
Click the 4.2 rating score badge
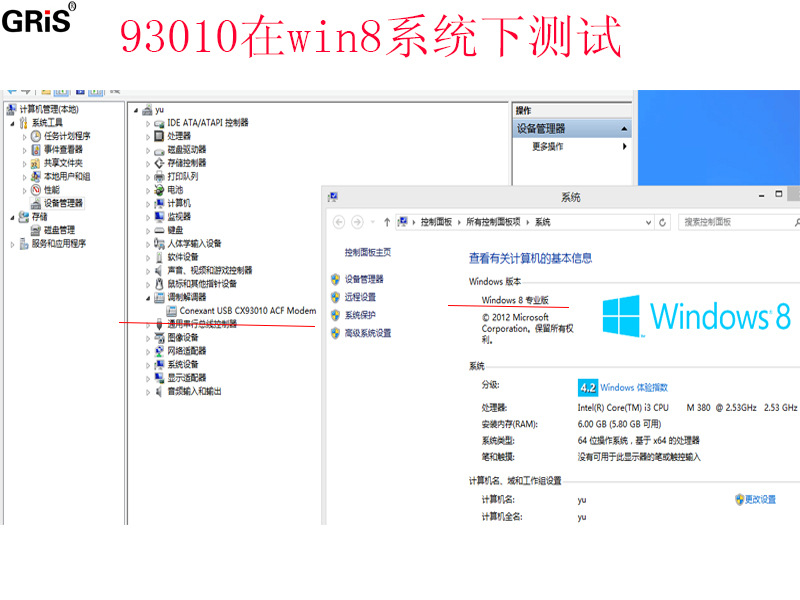pyautogui.click(x=588, y=388)
